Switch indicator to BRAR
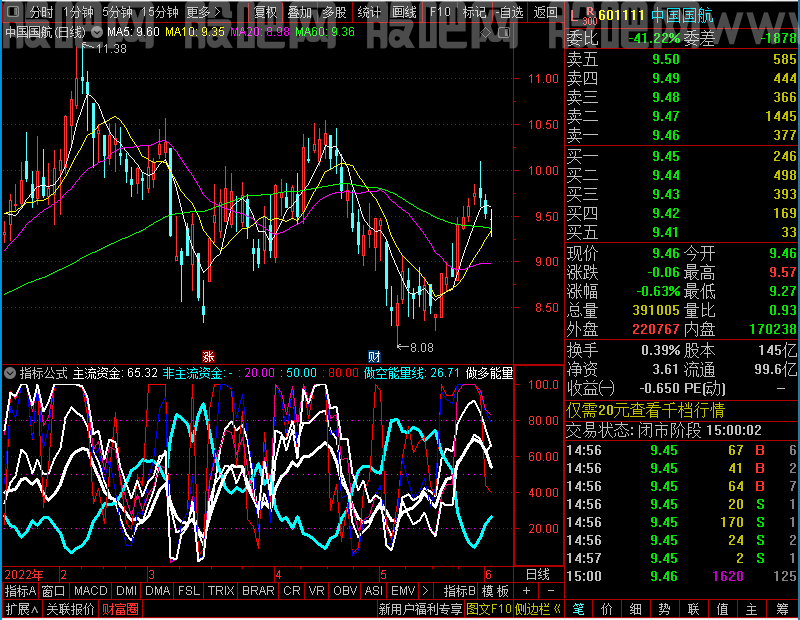 coord(258,590)
